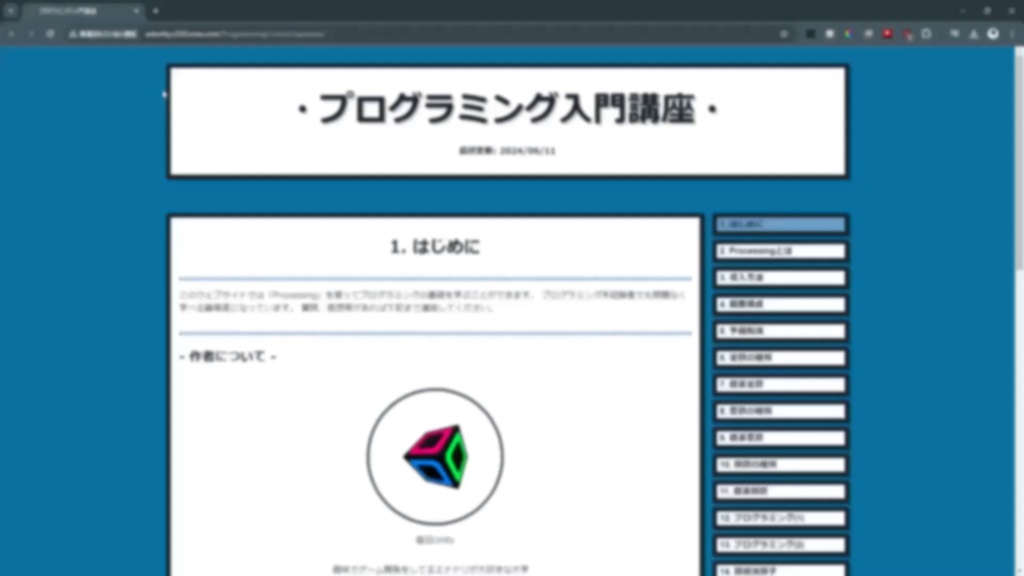Open a new tab with the plus button
This screenshot has width=1024, height=576.
coord(155,11)
